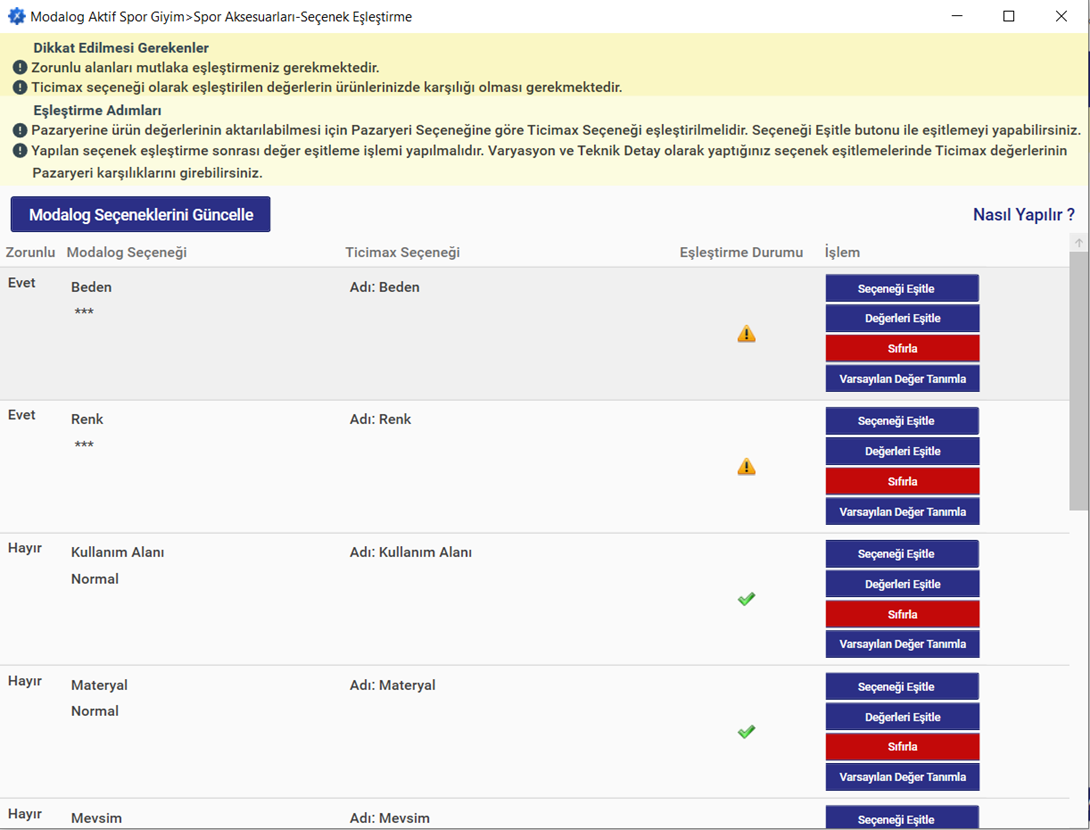
Task: Click the scrollbar up arrow
Action: pyautogui.click(x=1078, y=243)
